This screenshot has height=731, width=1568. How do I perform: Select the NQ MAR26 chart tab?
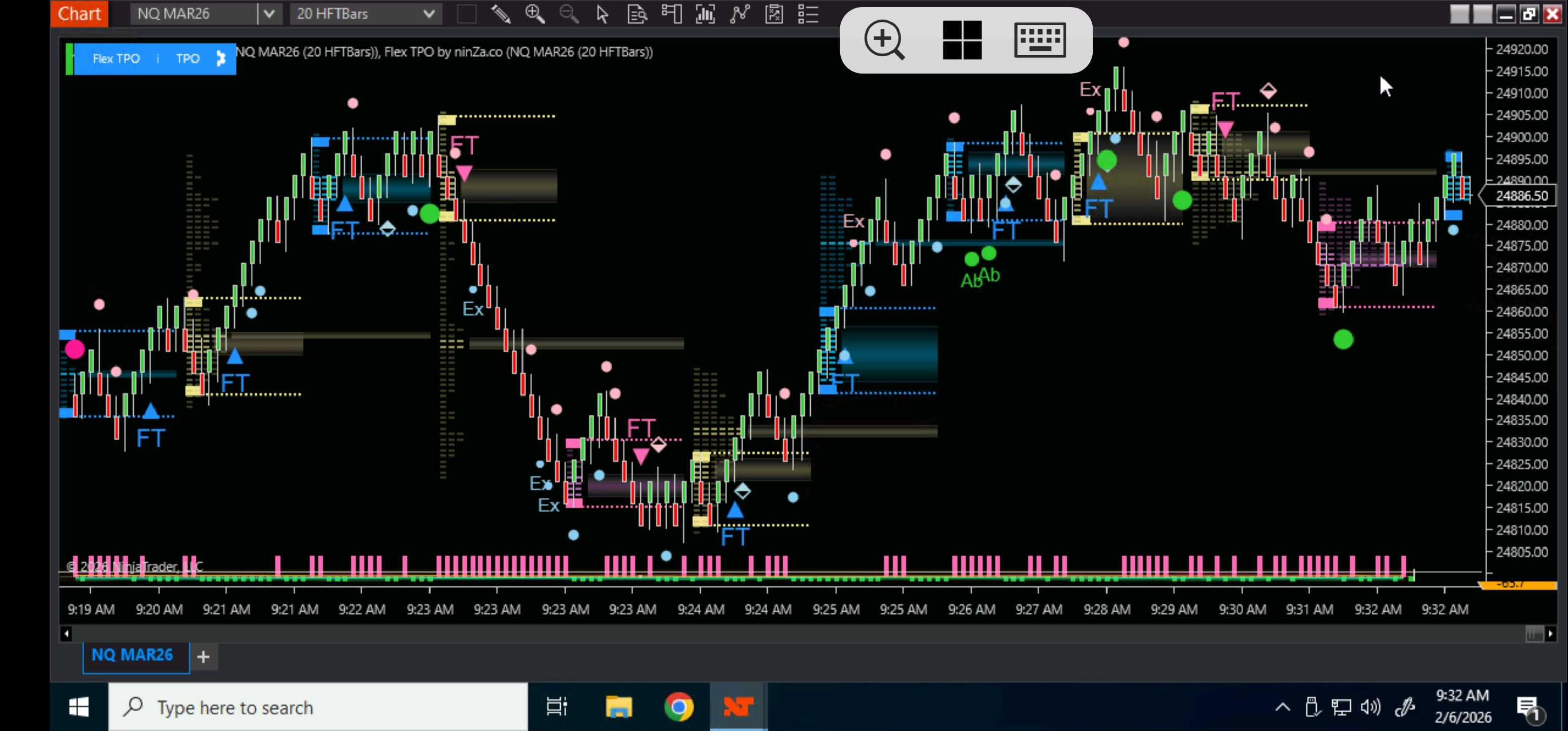pyautogui.click(x=132, y=655)
